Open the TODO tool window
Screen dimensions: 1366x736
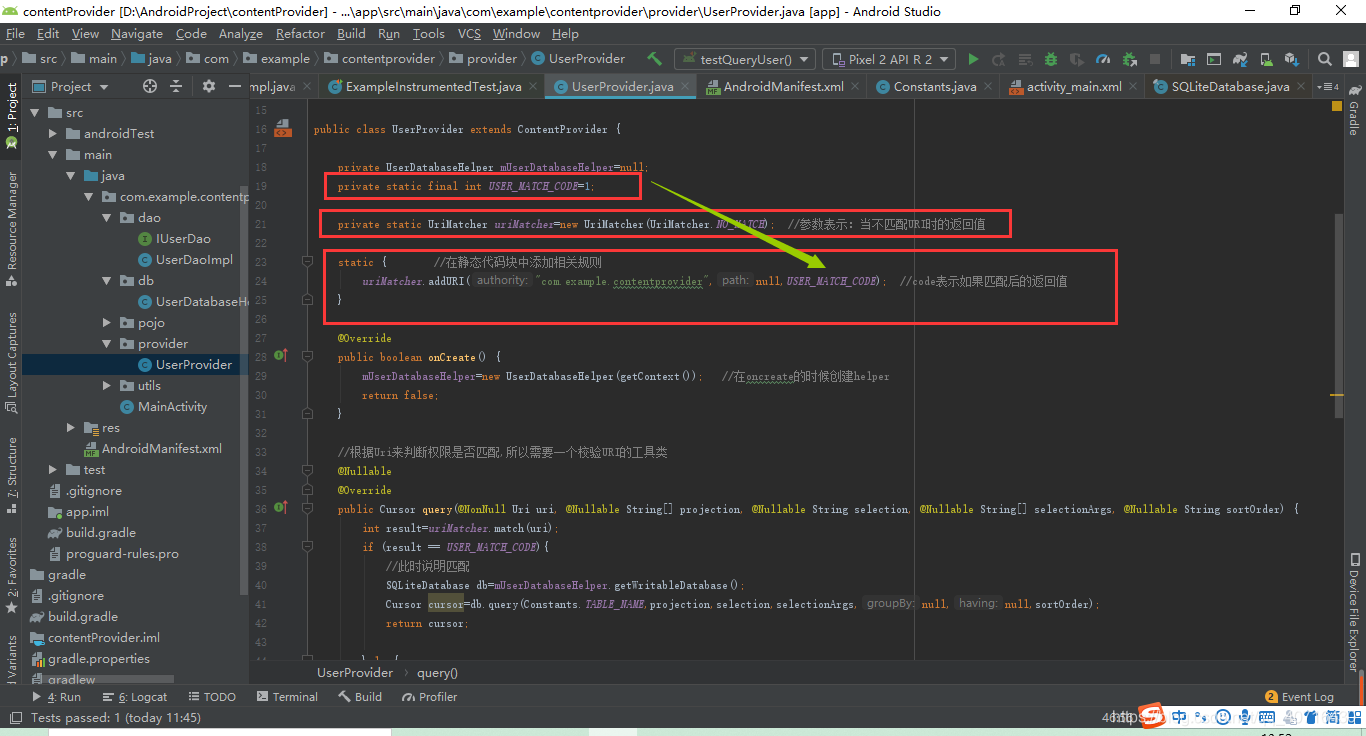click(x=210, y=697)
